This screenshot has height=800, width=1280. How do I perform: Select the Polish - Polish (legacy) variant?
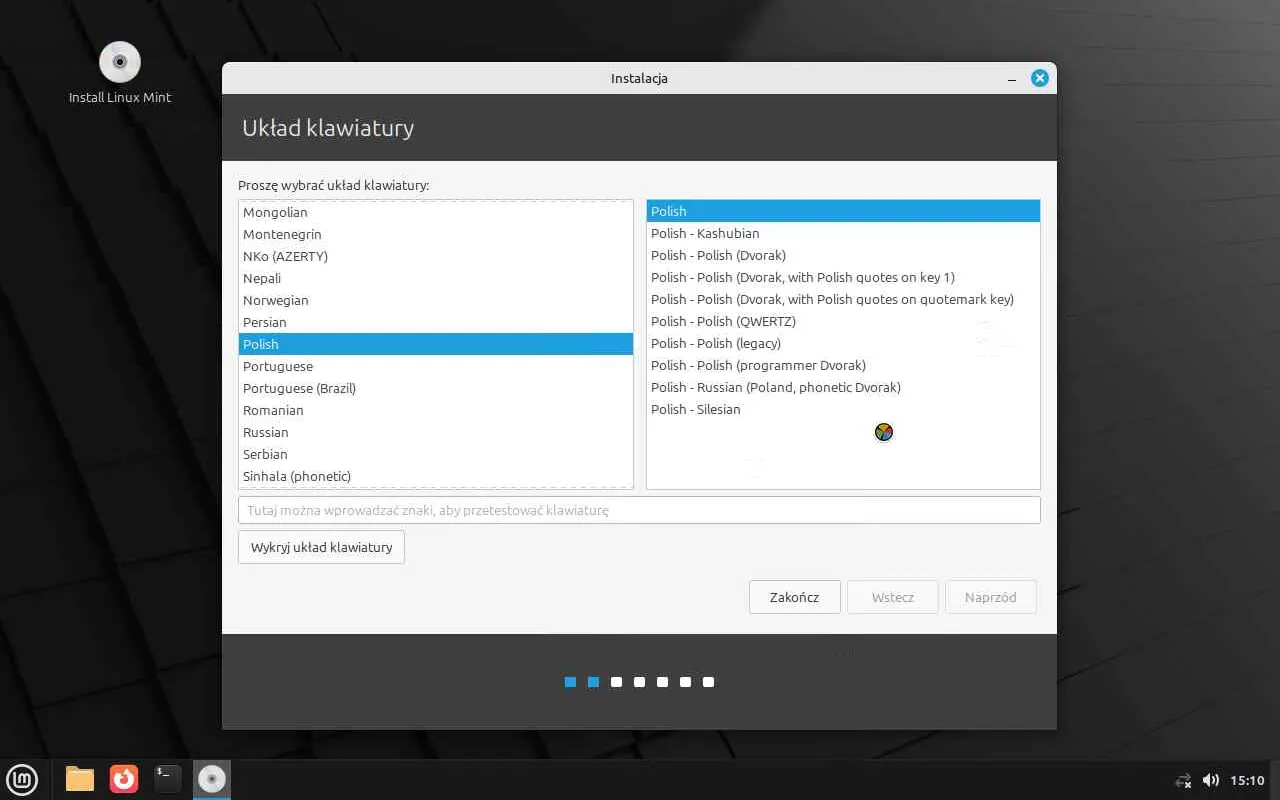click(843, 343)
